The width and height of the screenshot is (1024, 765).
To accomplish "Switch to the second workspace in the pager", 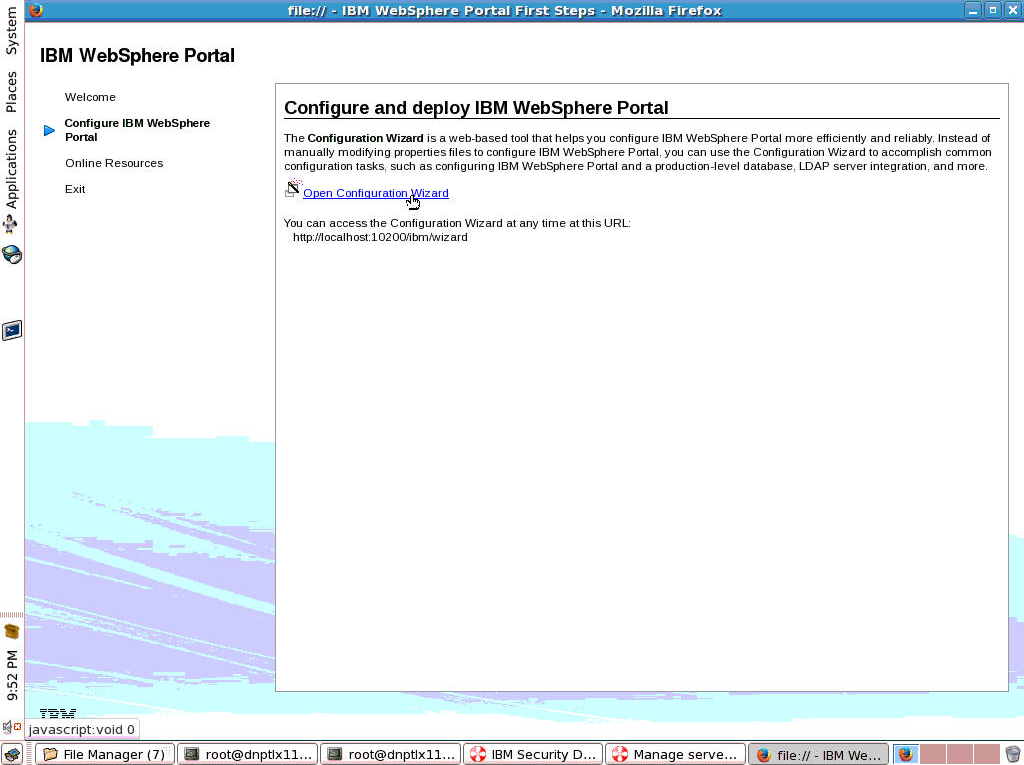I will pos(933,755).
